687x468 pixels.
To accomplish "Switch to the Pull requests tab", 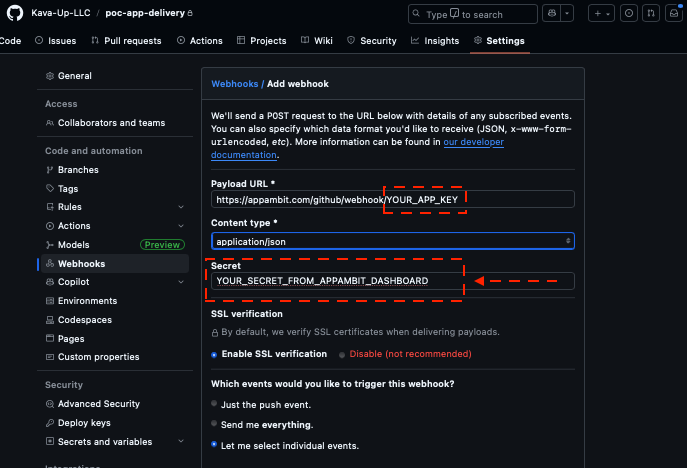I will (x=127, y=41).
